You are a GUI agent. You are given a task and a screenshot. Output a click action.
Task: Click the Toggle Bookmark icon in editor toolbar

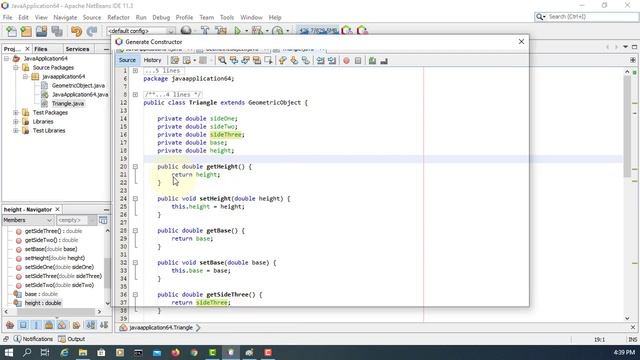306,60
